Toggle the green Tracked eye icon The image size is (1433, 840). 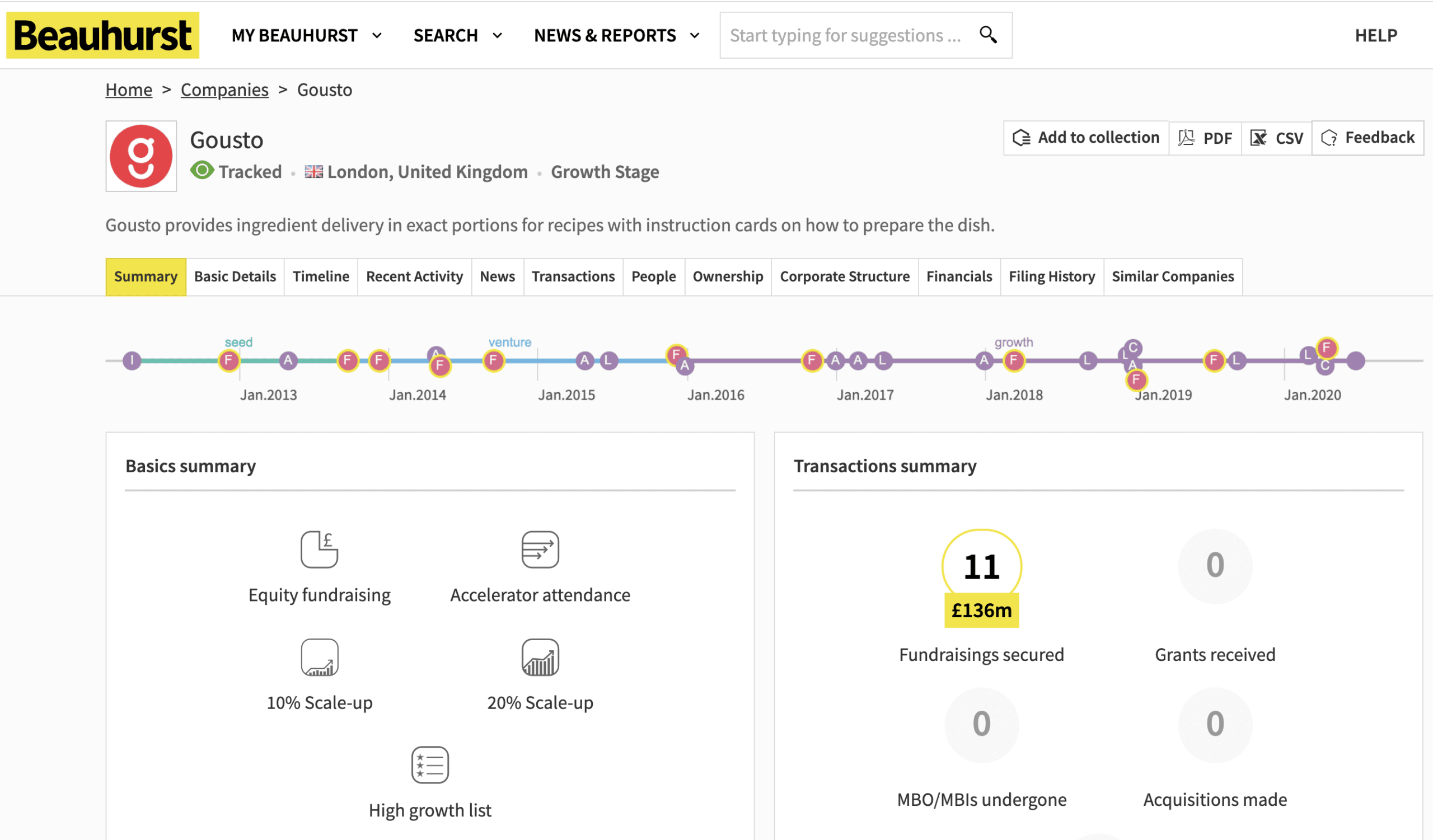pyautogui.click(x=202, y=171)
